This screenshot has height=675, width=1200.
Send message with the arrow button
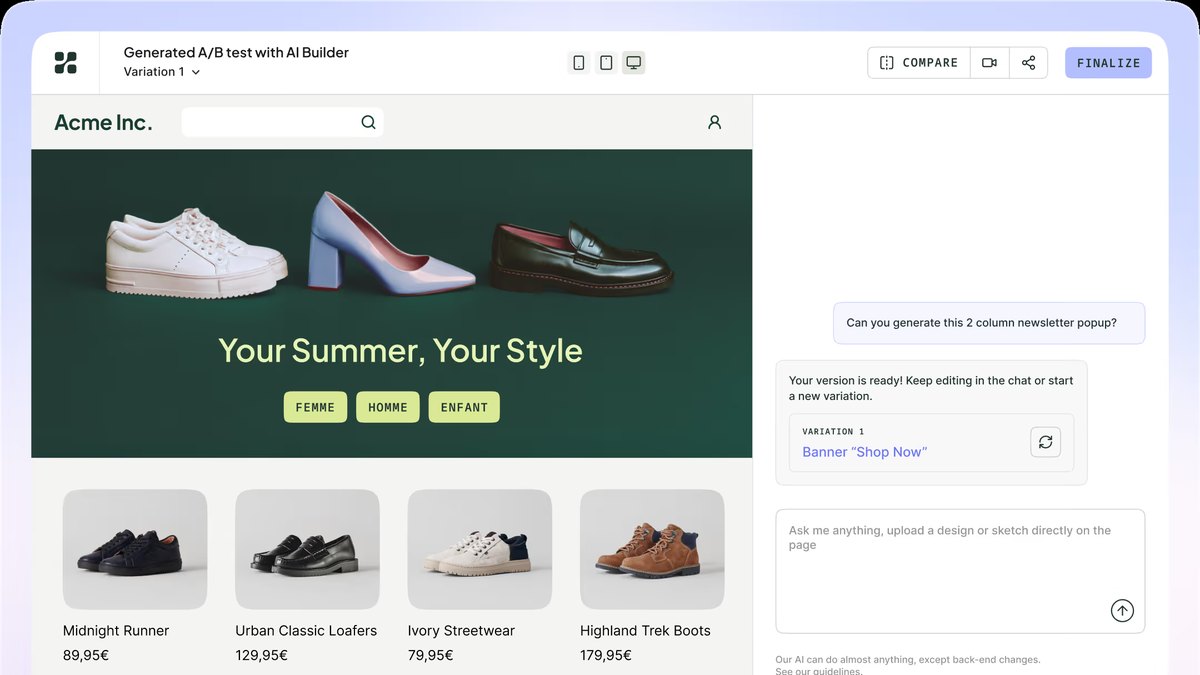click(x=1122, y=610)
